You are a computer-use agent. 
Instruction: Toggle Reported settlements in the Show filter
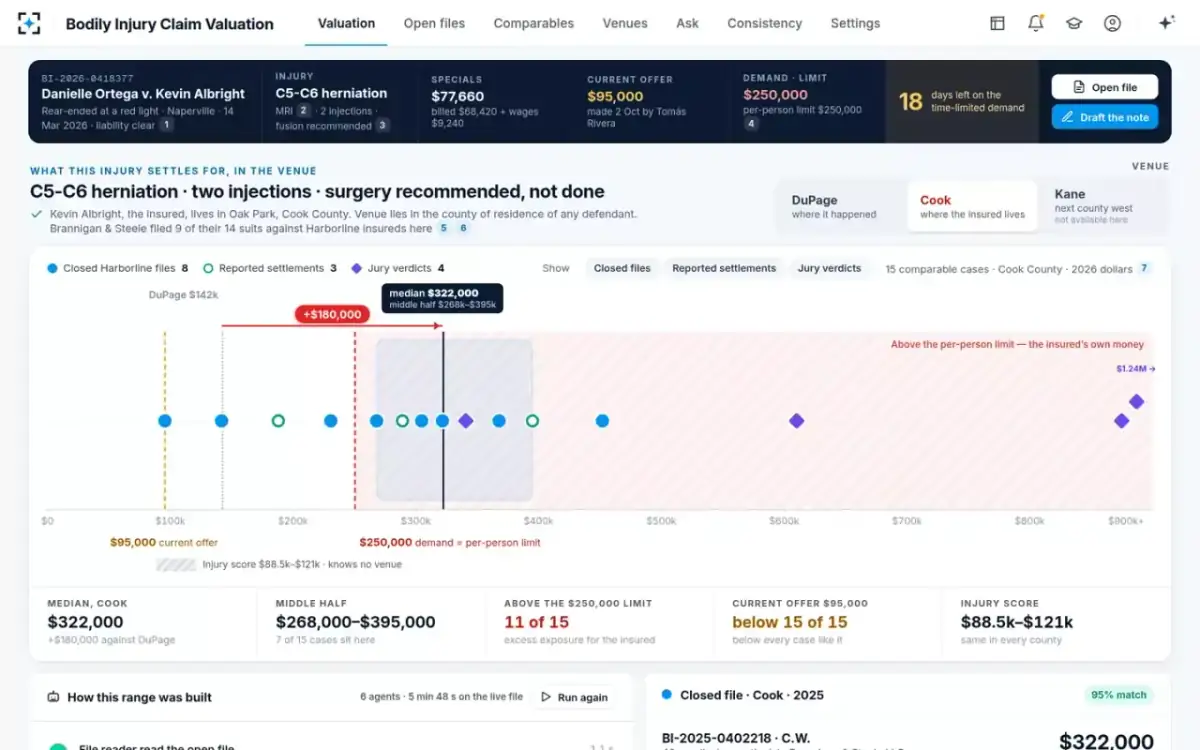(724, 268)
